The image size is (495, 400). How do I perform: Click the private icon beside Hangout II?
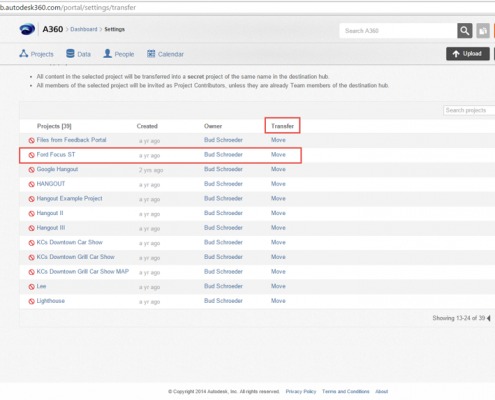point(32,214)
